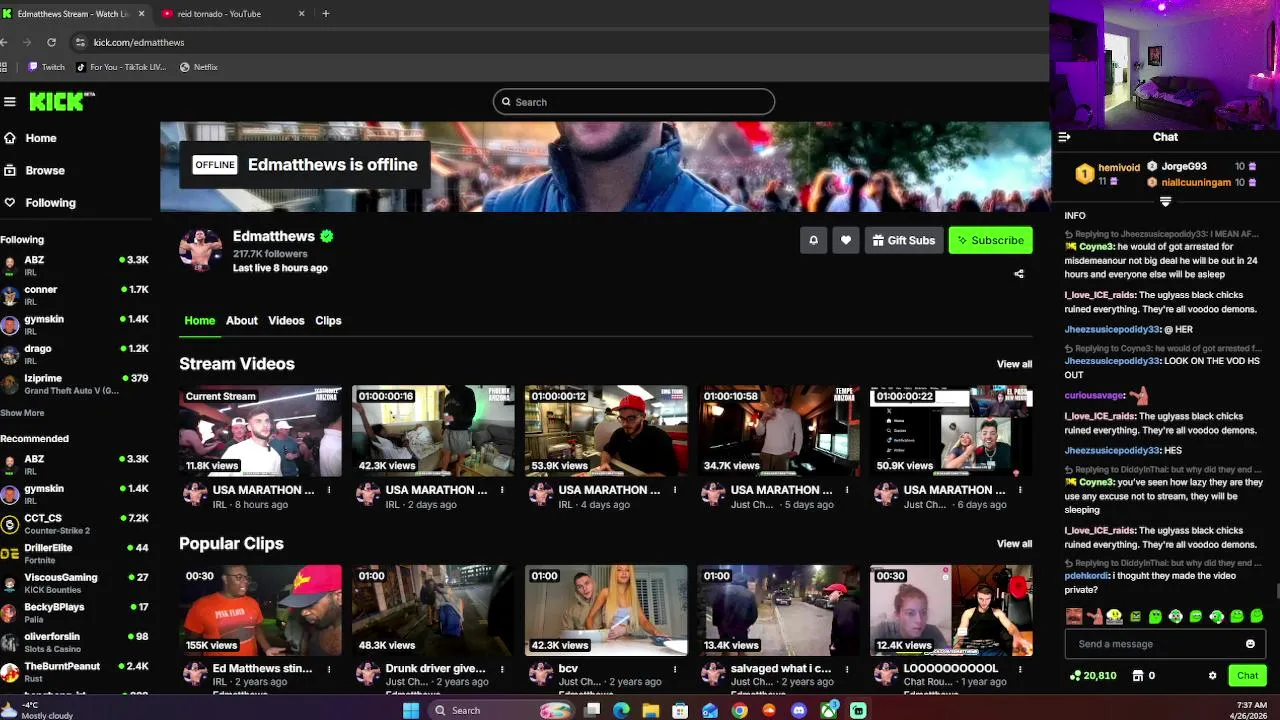
Task: Click the green Subscribe button
Action: click(990, 240)
